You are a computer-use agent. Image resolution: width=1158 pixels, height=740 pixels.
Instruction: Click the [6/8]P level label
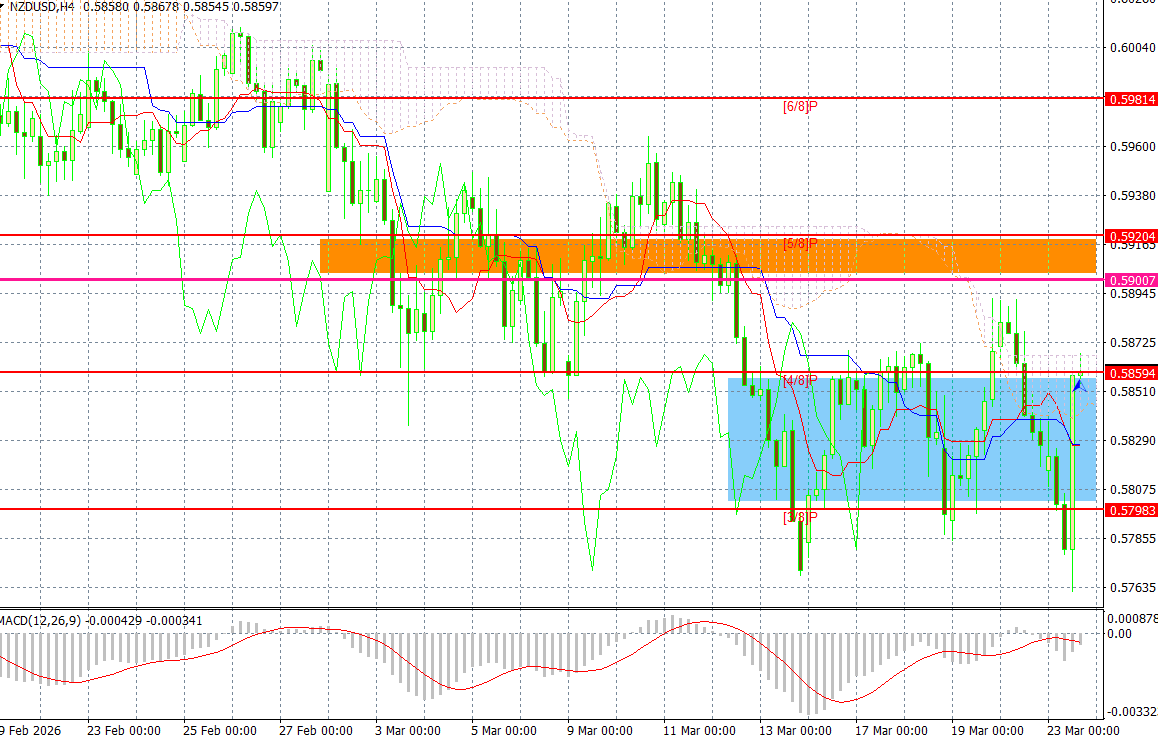click(x=800, y=106)
